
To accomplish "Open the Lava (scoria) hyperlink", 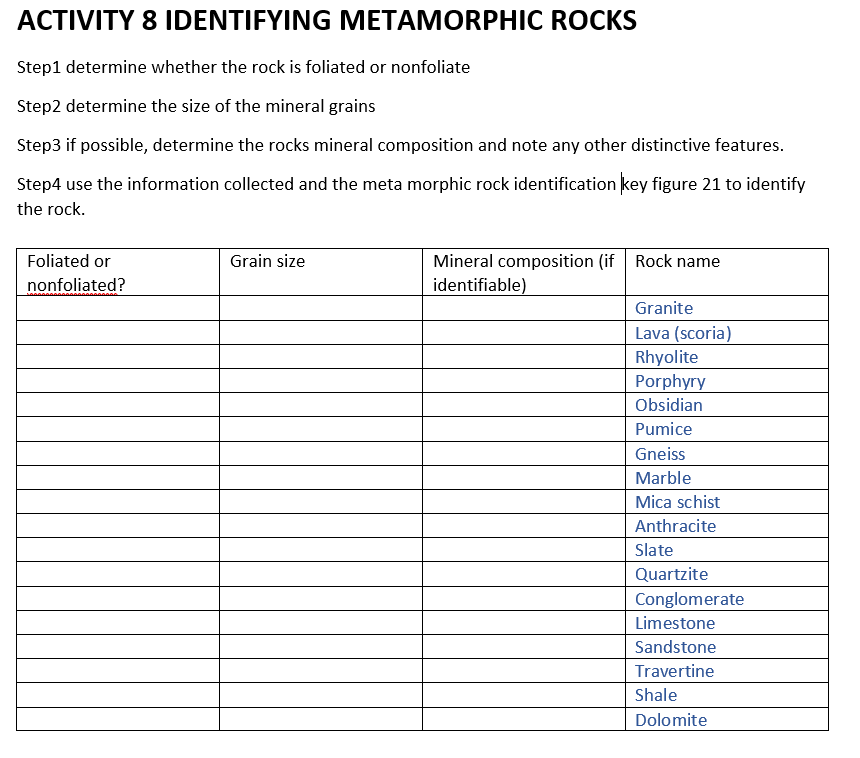I will pos(681,332).
